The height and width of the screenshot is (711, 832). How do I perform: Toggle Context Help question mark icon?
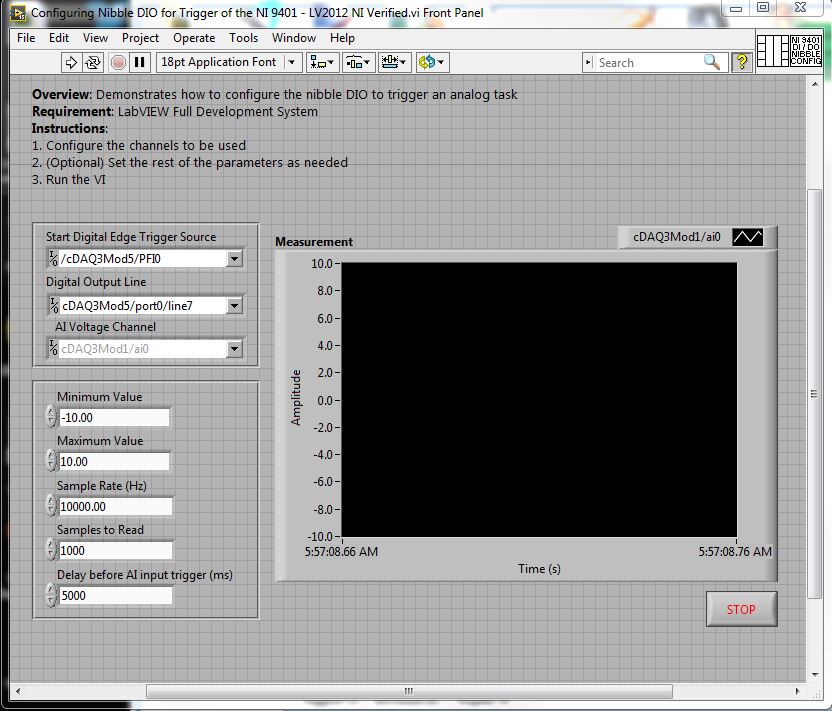point(741,62)
